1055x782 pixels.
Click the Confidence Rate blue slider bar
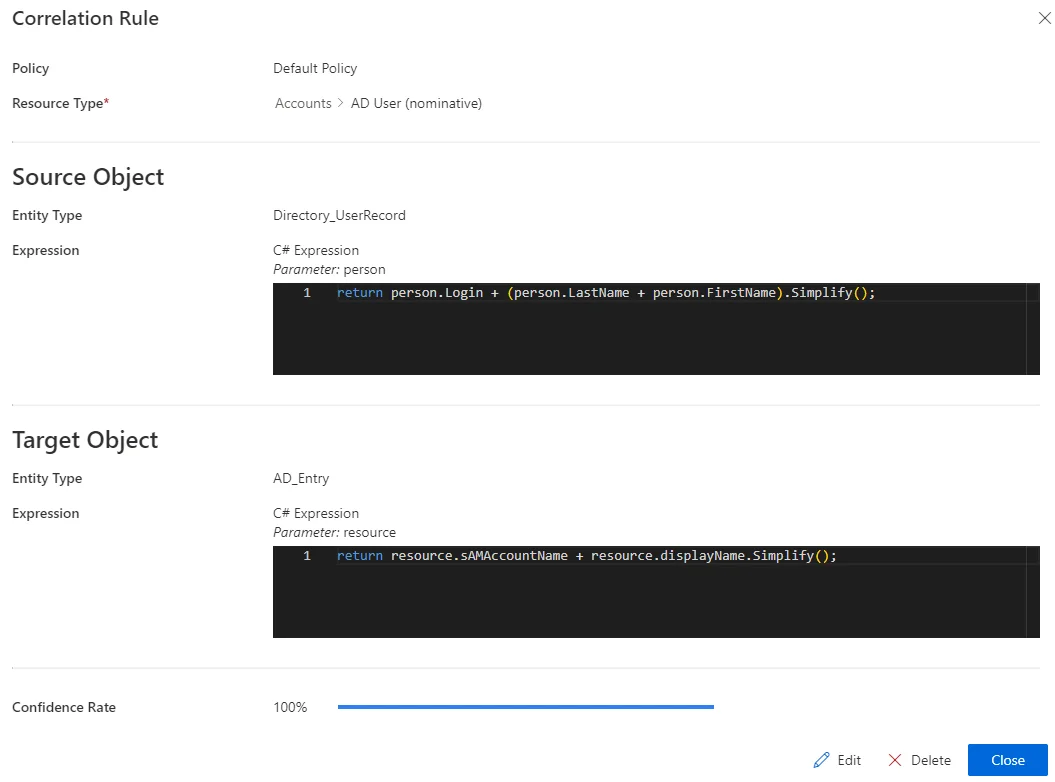(525, 707)
